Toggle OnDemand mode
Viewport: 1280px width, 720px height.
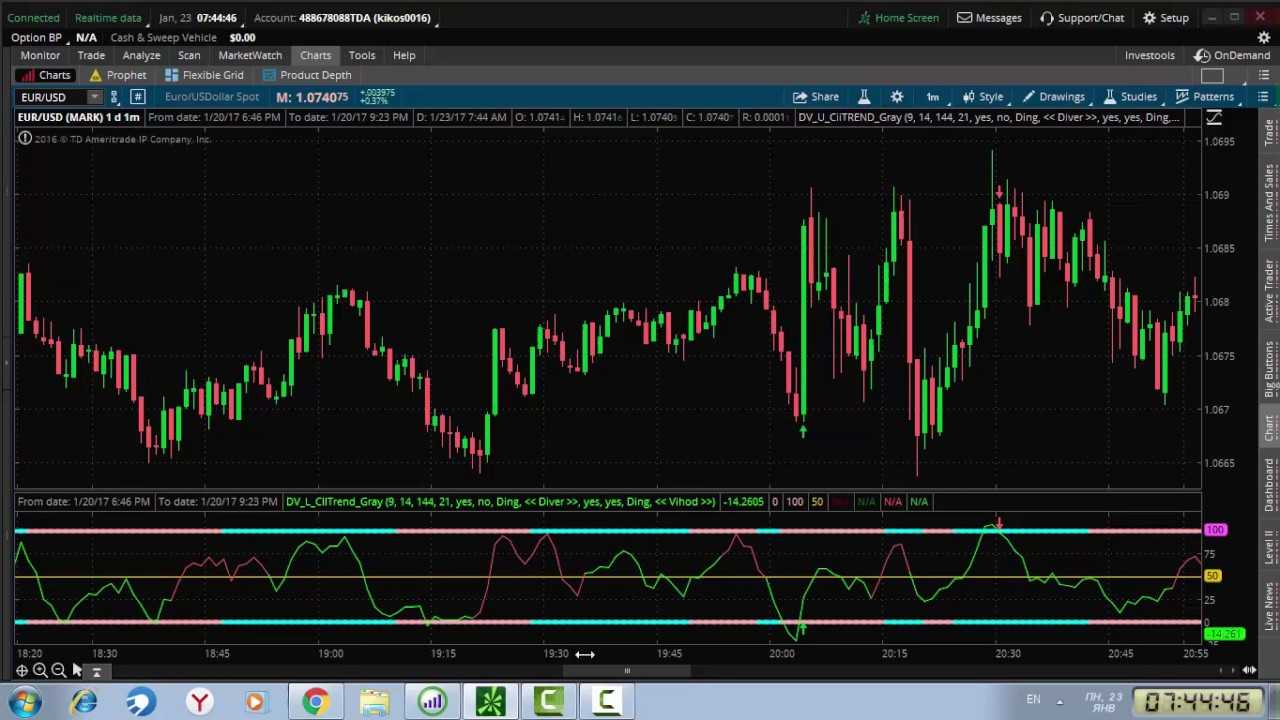(x=1232, y=55)
